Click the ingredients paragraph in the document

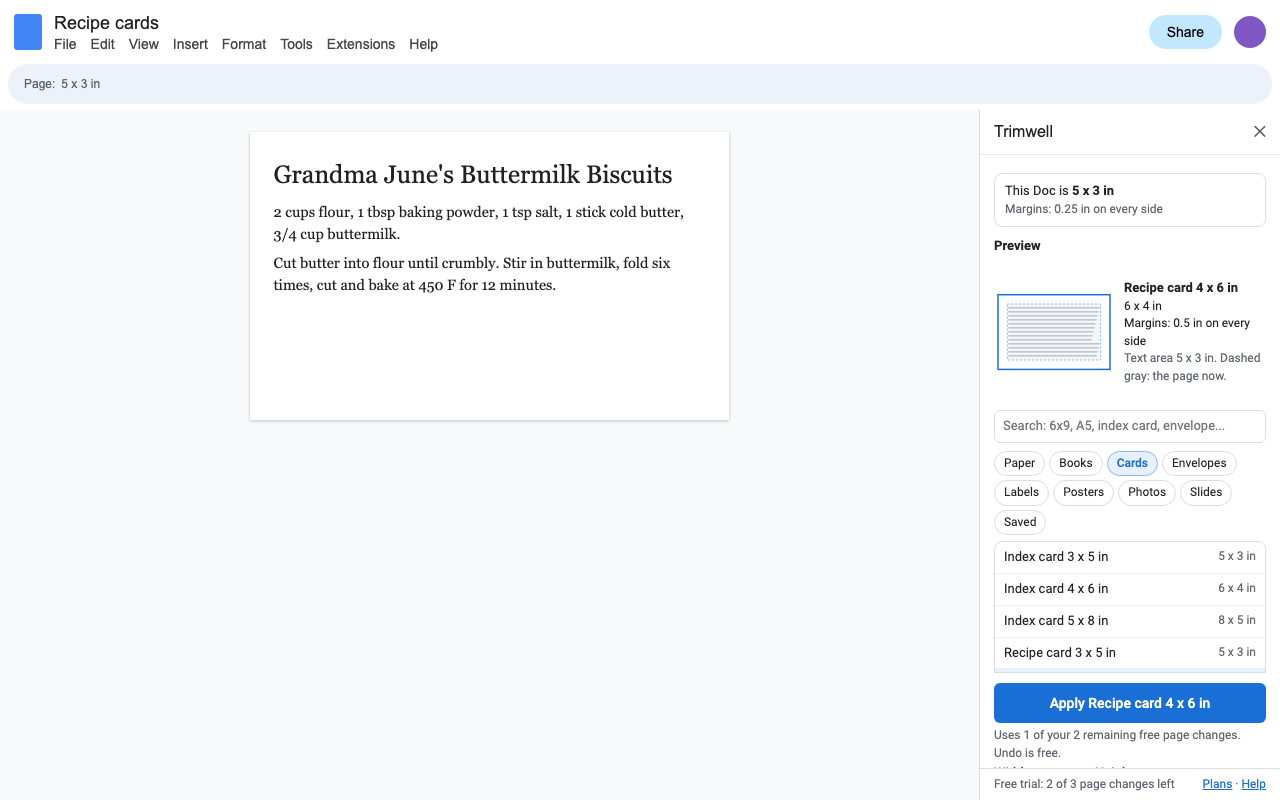click(x=479, y=223)
